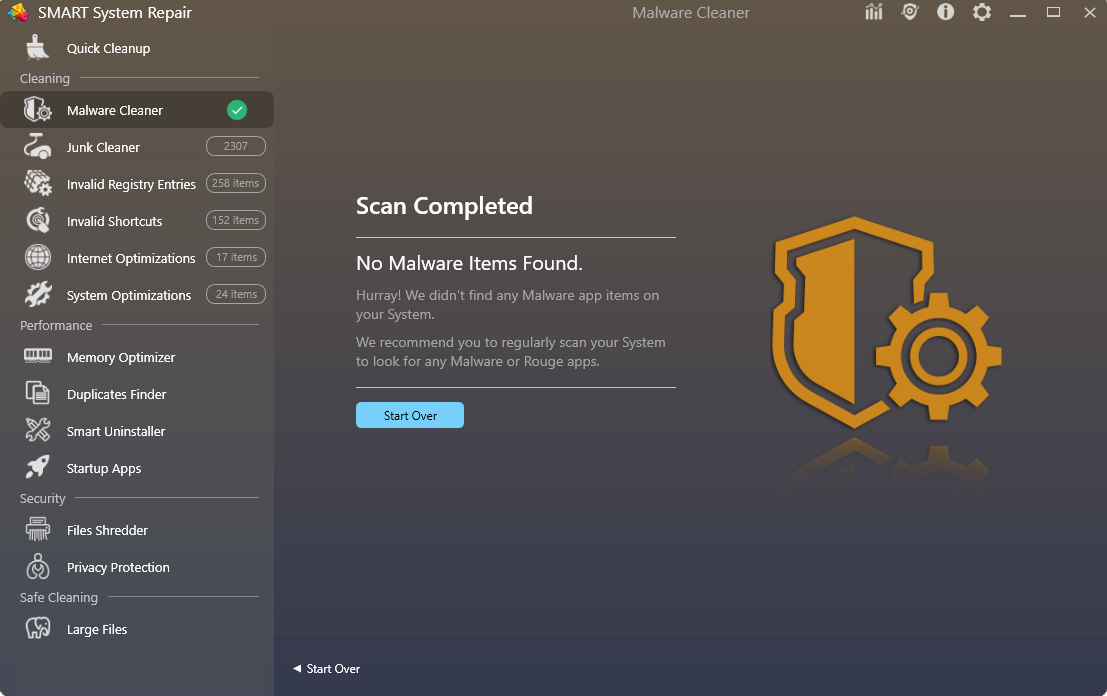Click the Invalid Registry Entries cubes icon
The height and width of the screenshot is (696, 1107).
click(x=37, y=184)
